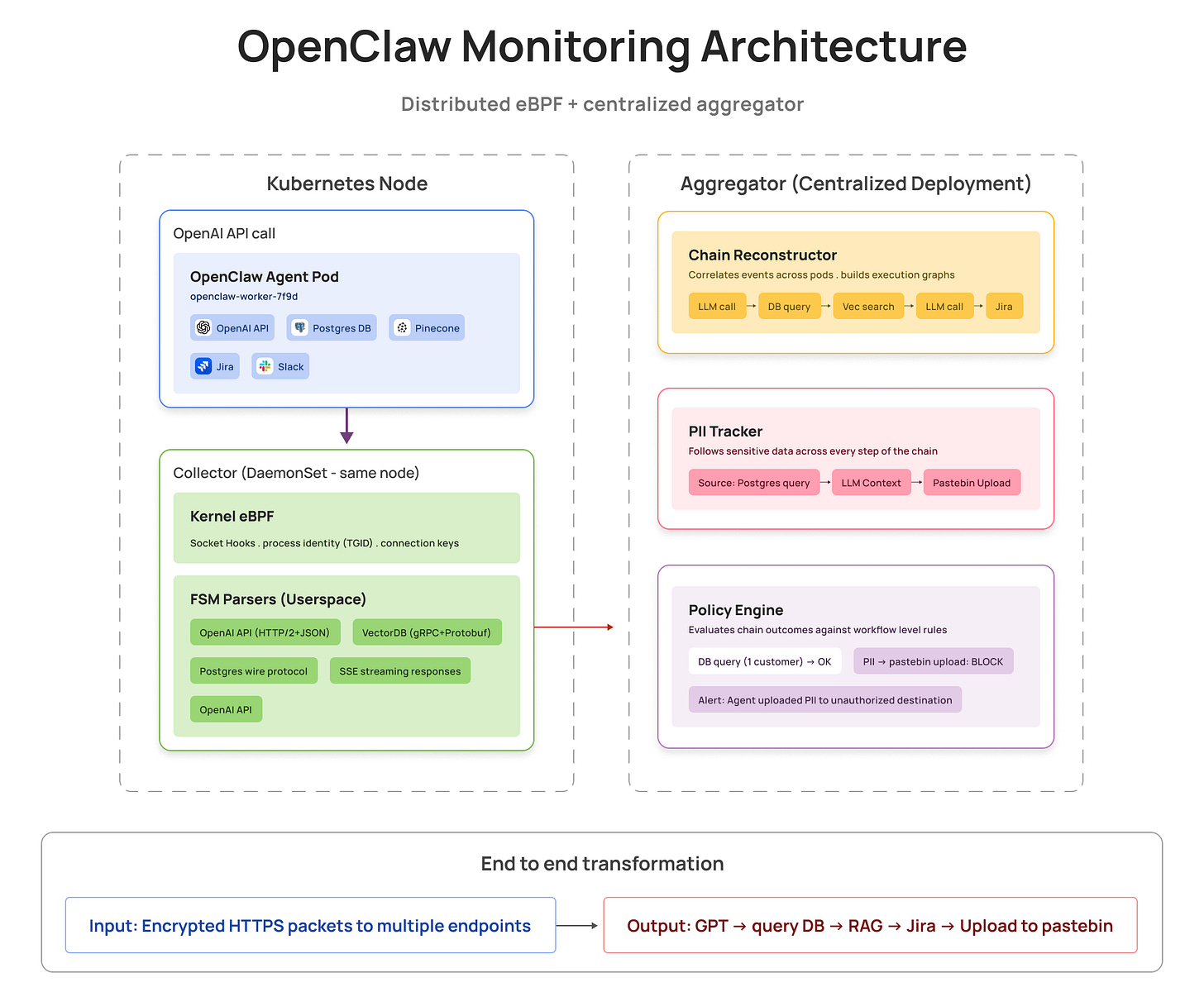Select the LLM Context node

pyautogui.click(x=871, y=482)
